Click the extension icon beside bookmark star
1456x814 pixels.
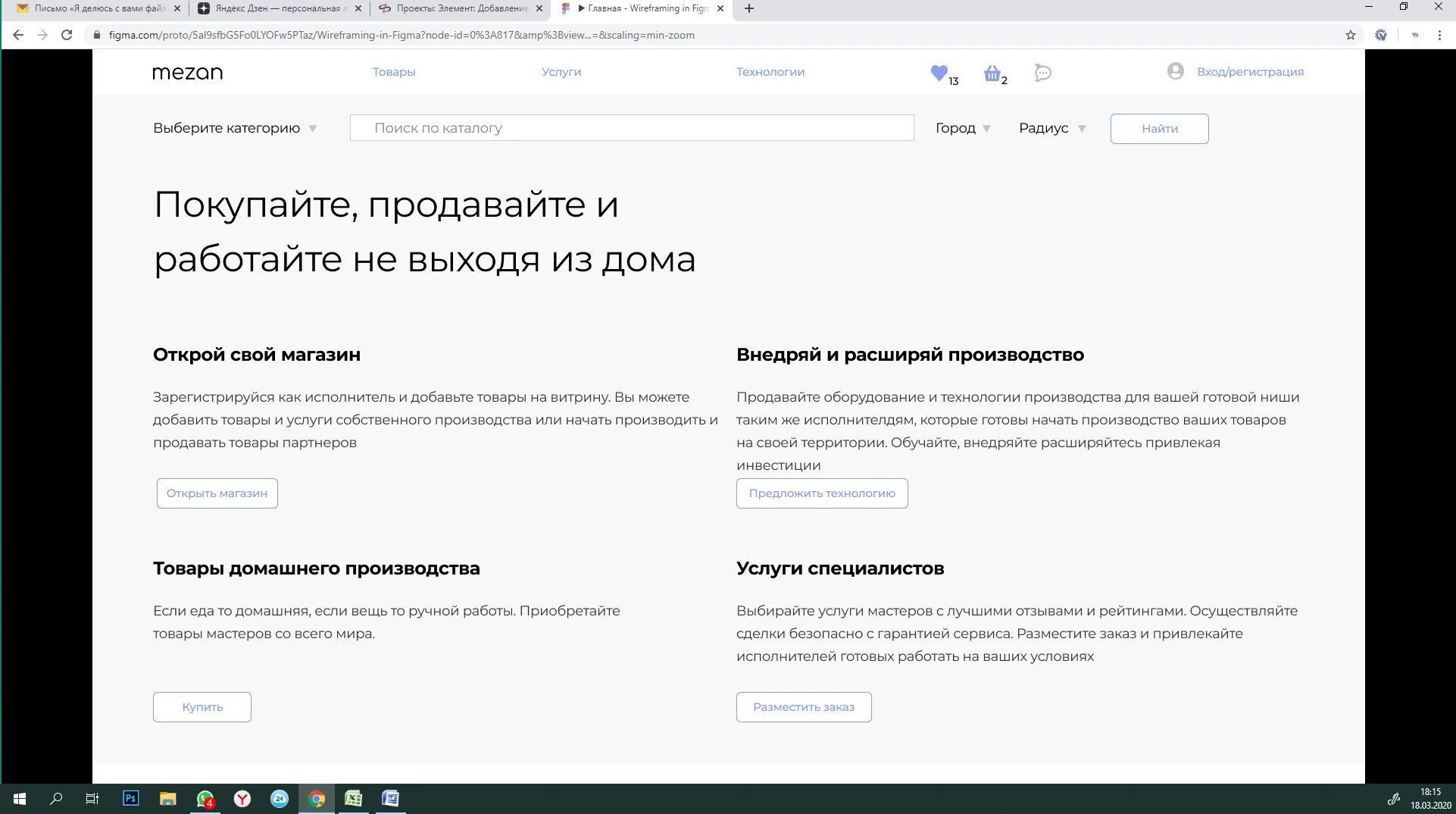tap(1381, 35)
